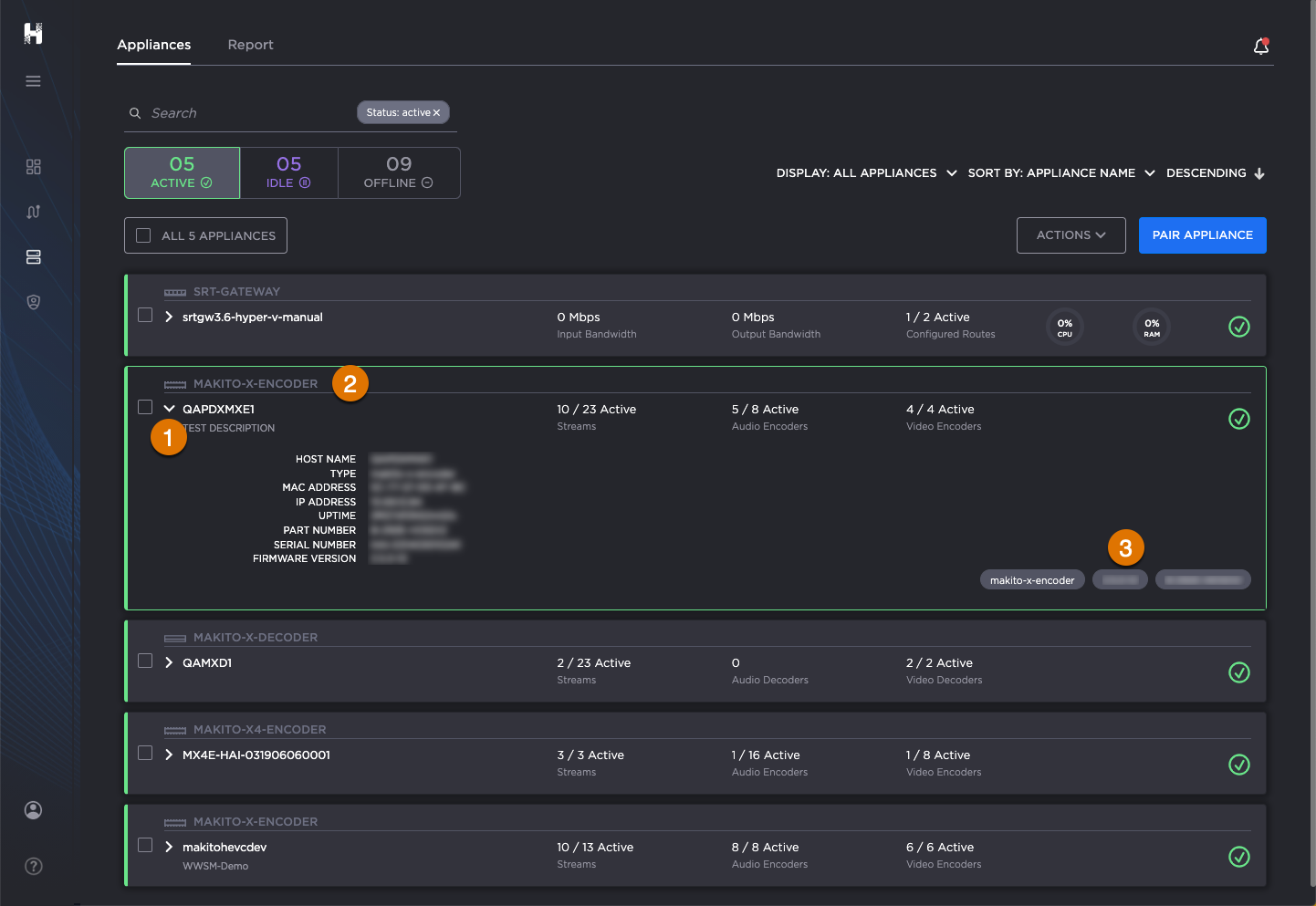Click the Pair Appliance button

1202,235
